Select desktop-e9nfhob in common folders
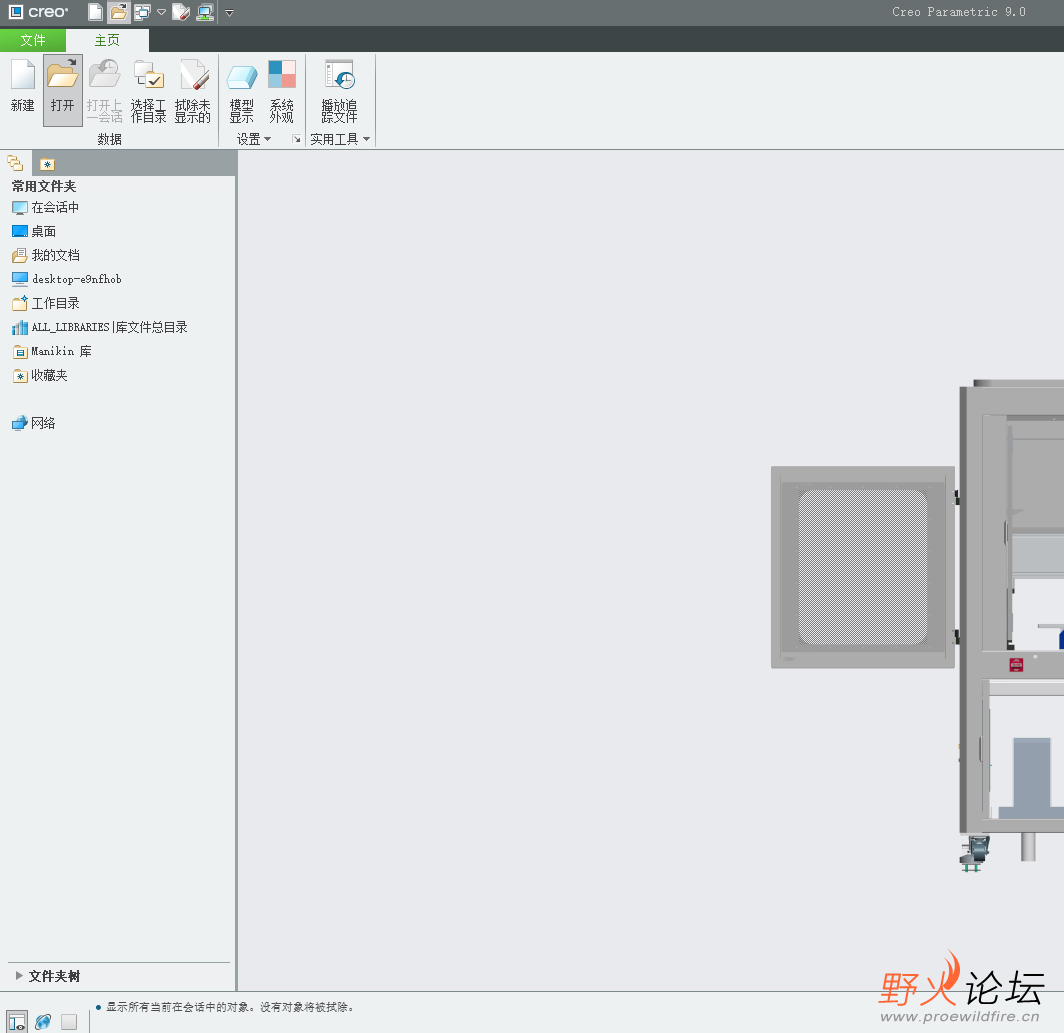The height and width of the screenshot is (1033, 1064). (66, 279)
